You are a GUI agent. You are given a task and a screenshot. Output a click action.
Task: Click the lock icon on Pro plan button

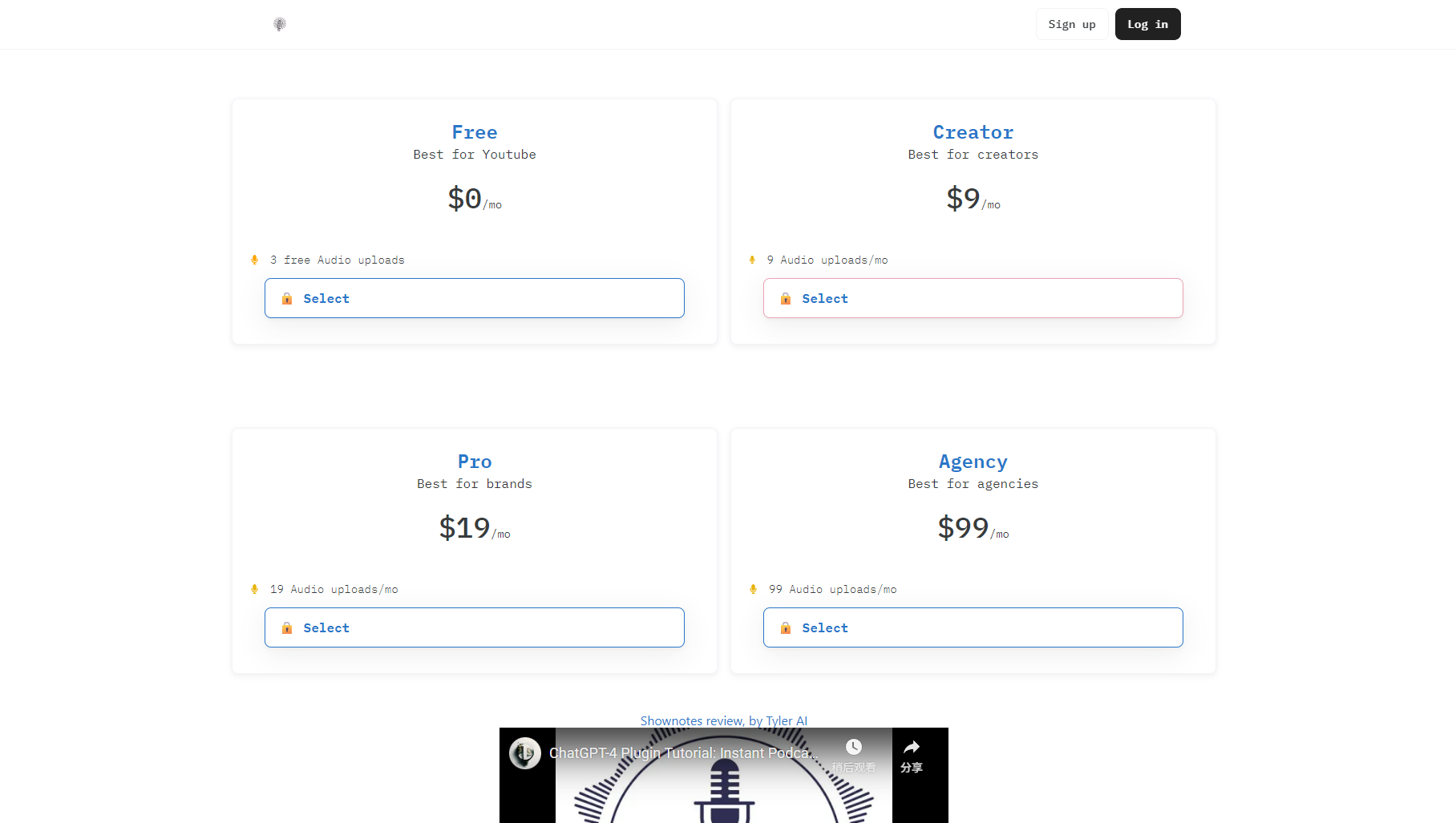(287, 627)
